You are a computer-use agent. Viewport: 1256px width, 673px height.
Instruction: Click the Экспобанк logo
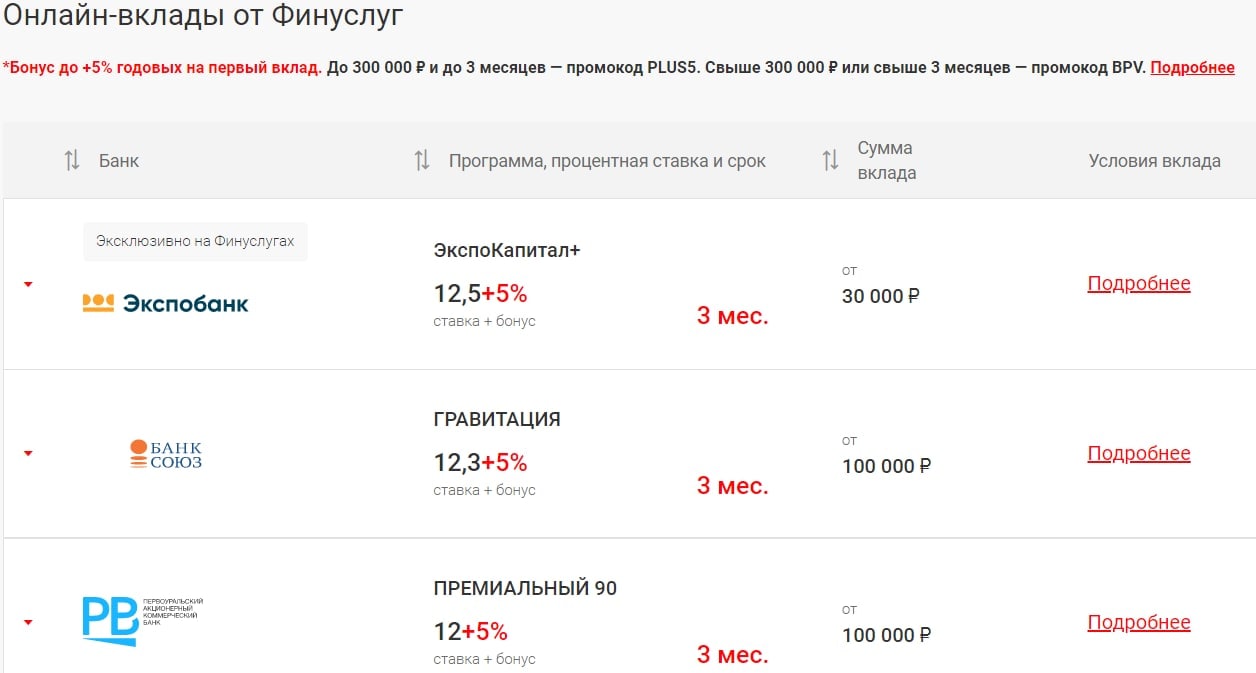click(165, 303)
